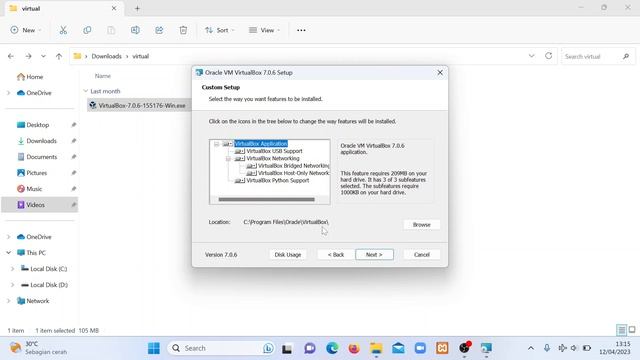Open the Sort dropdown menu
Viewport: 640px width, 360px height.
(220, 30)
